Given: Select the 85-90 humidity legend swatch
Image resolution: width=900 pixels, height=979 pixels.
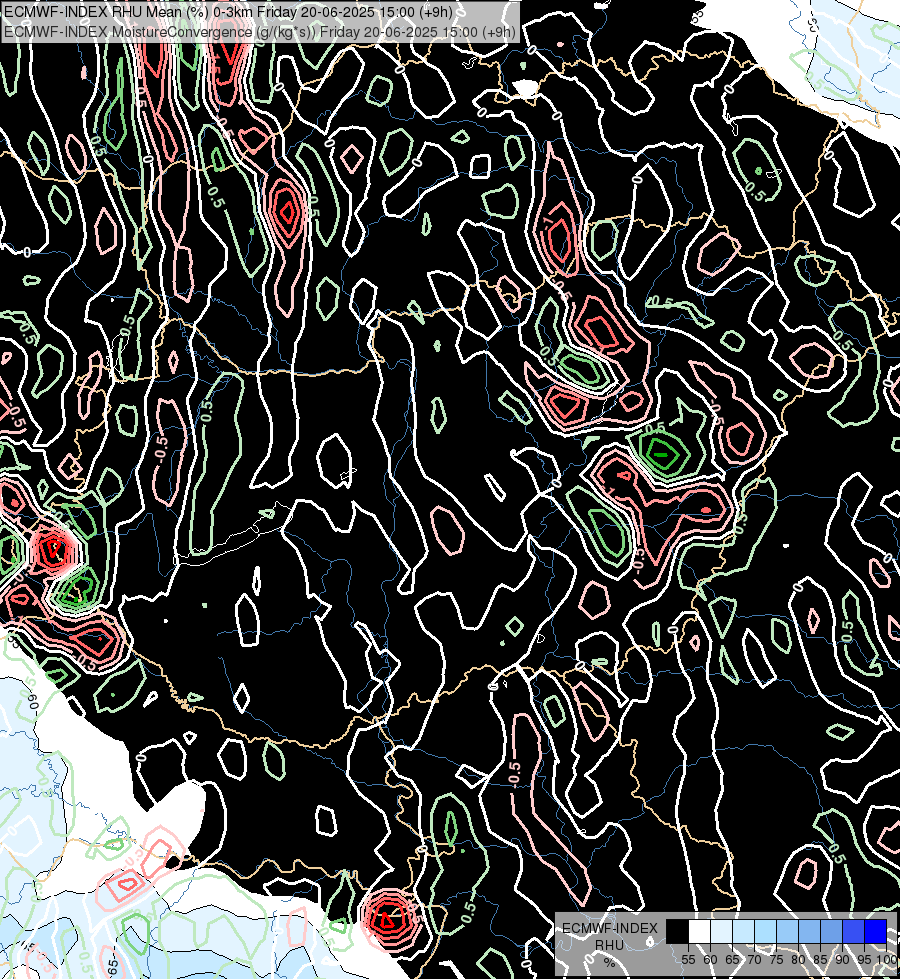Looking at the screenshot, I should [831, 932].
